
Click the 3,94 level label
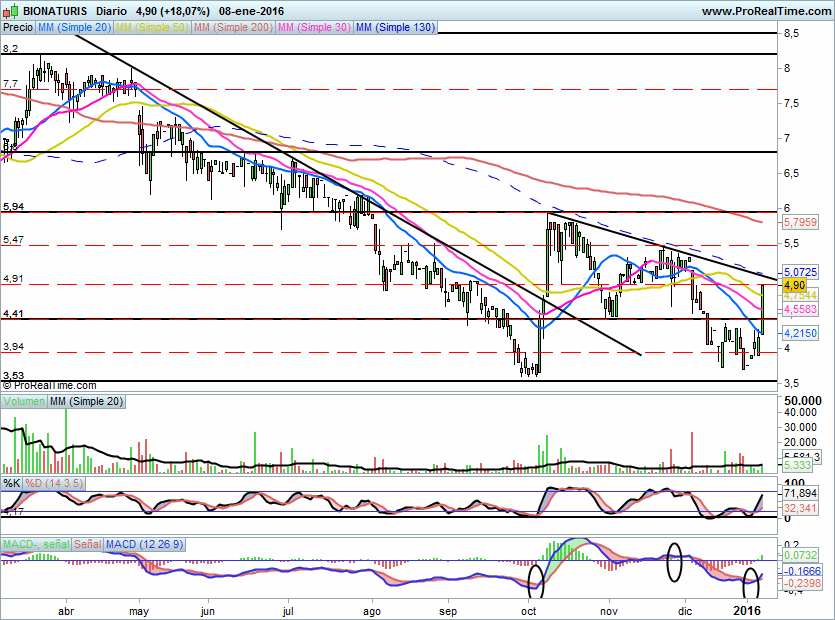pos(13,347)
